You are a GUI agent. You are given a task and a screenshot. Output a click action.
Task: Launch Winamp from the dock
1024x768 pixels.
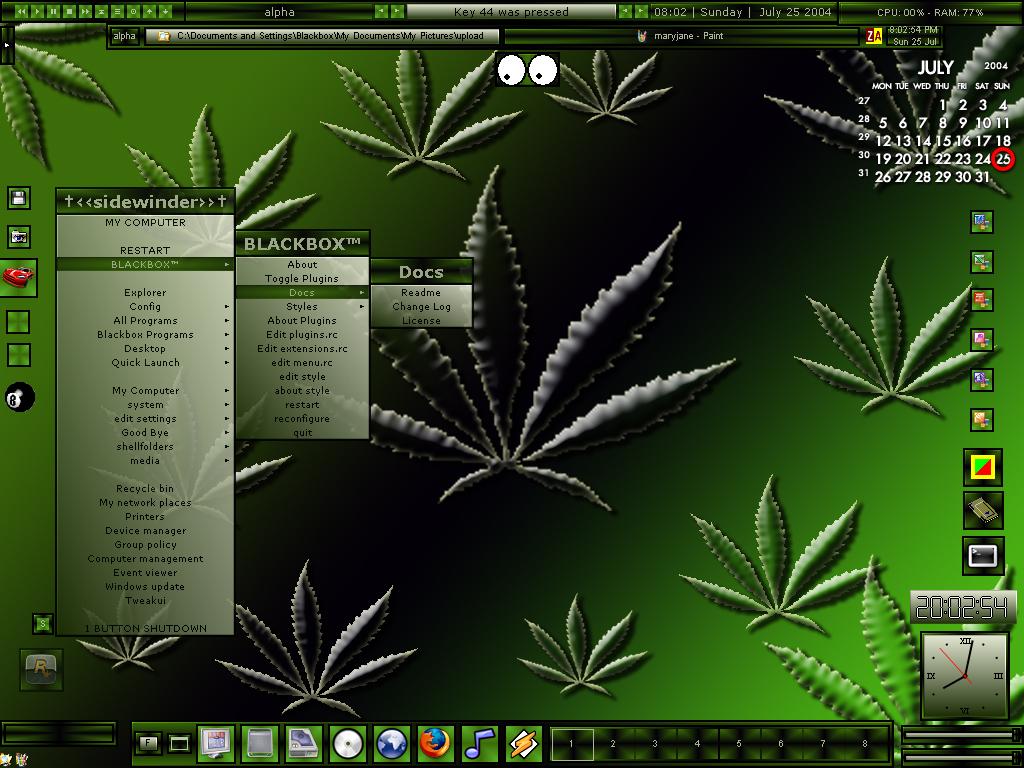tap(523, 743)
